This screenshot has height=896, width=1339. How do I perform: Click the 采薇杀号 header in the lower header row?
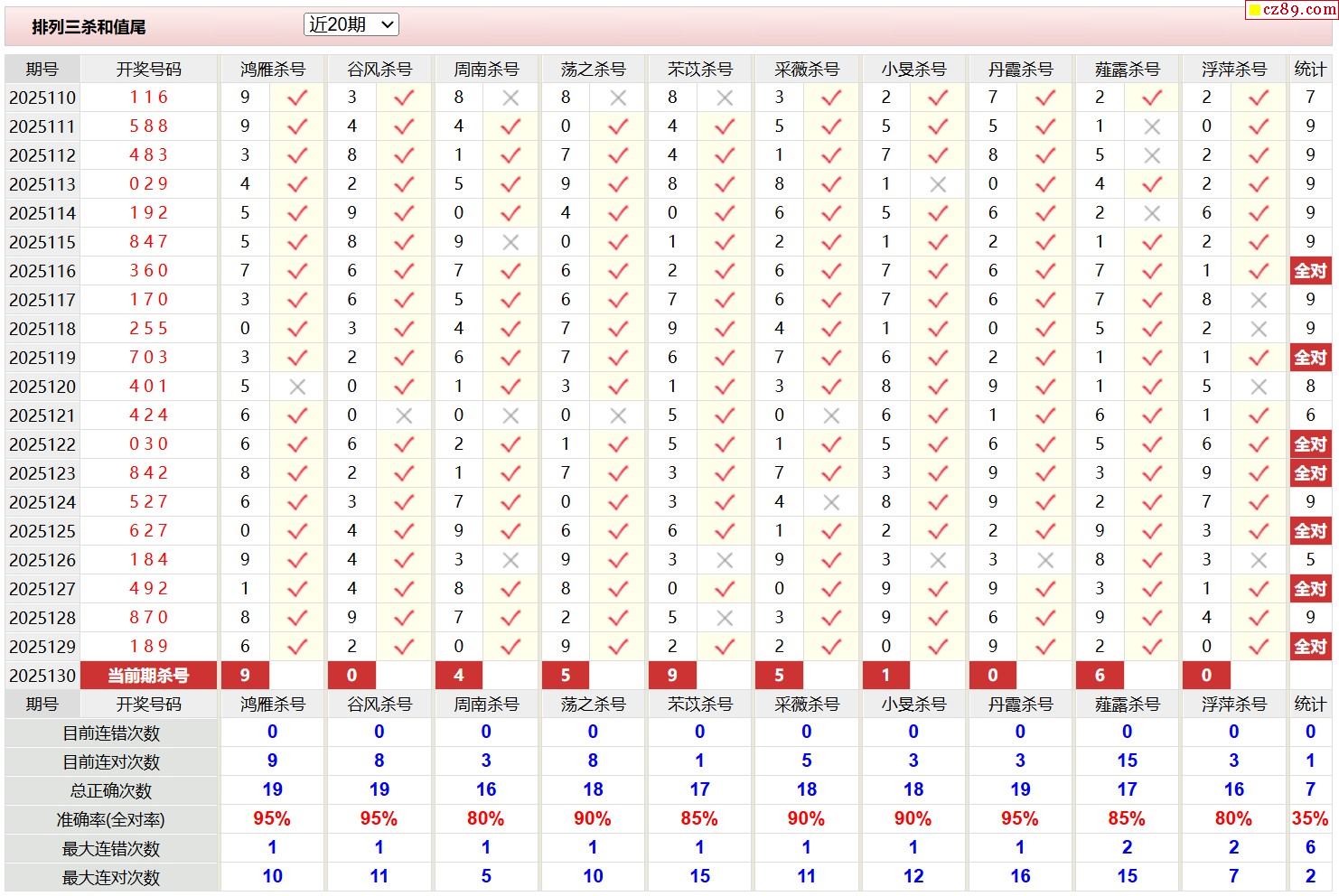coord(807,705)
